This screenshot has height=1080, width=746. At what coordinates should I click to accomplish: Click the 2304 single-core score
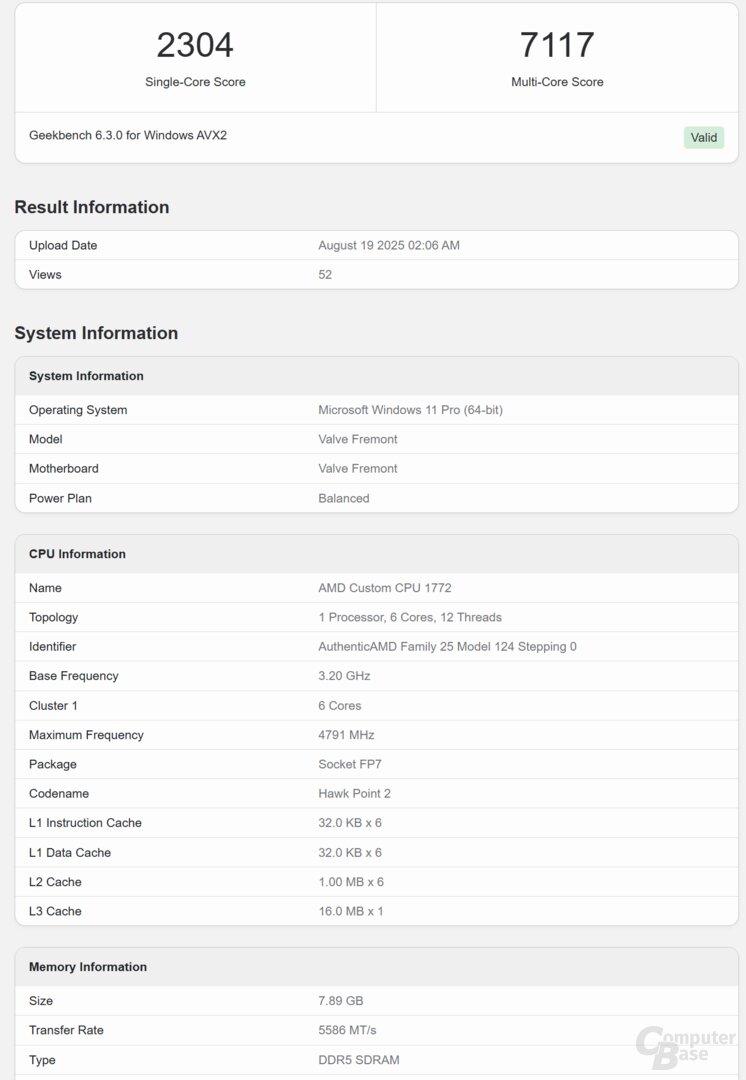(x=195, y=45)
